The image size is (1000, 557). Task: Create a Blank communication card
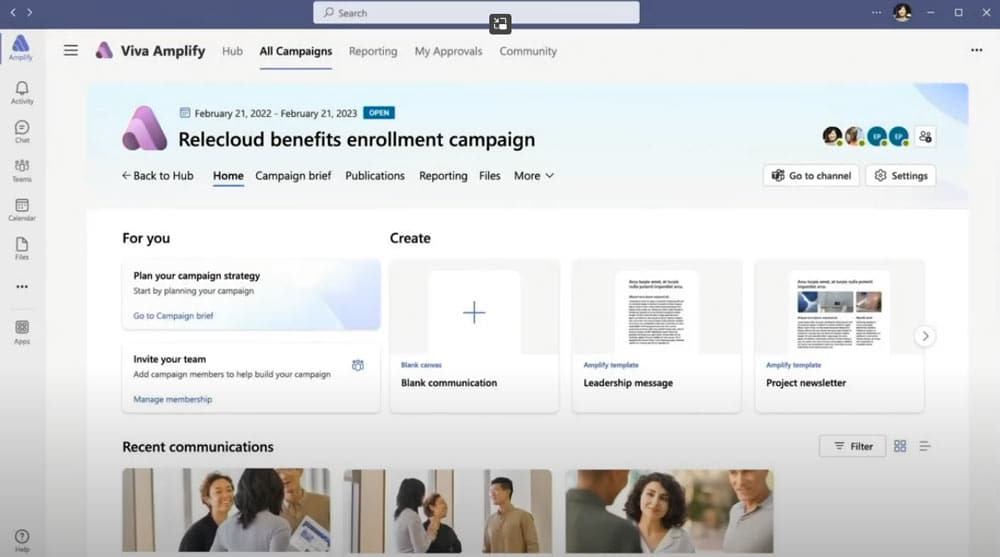[x=474, y=336]
